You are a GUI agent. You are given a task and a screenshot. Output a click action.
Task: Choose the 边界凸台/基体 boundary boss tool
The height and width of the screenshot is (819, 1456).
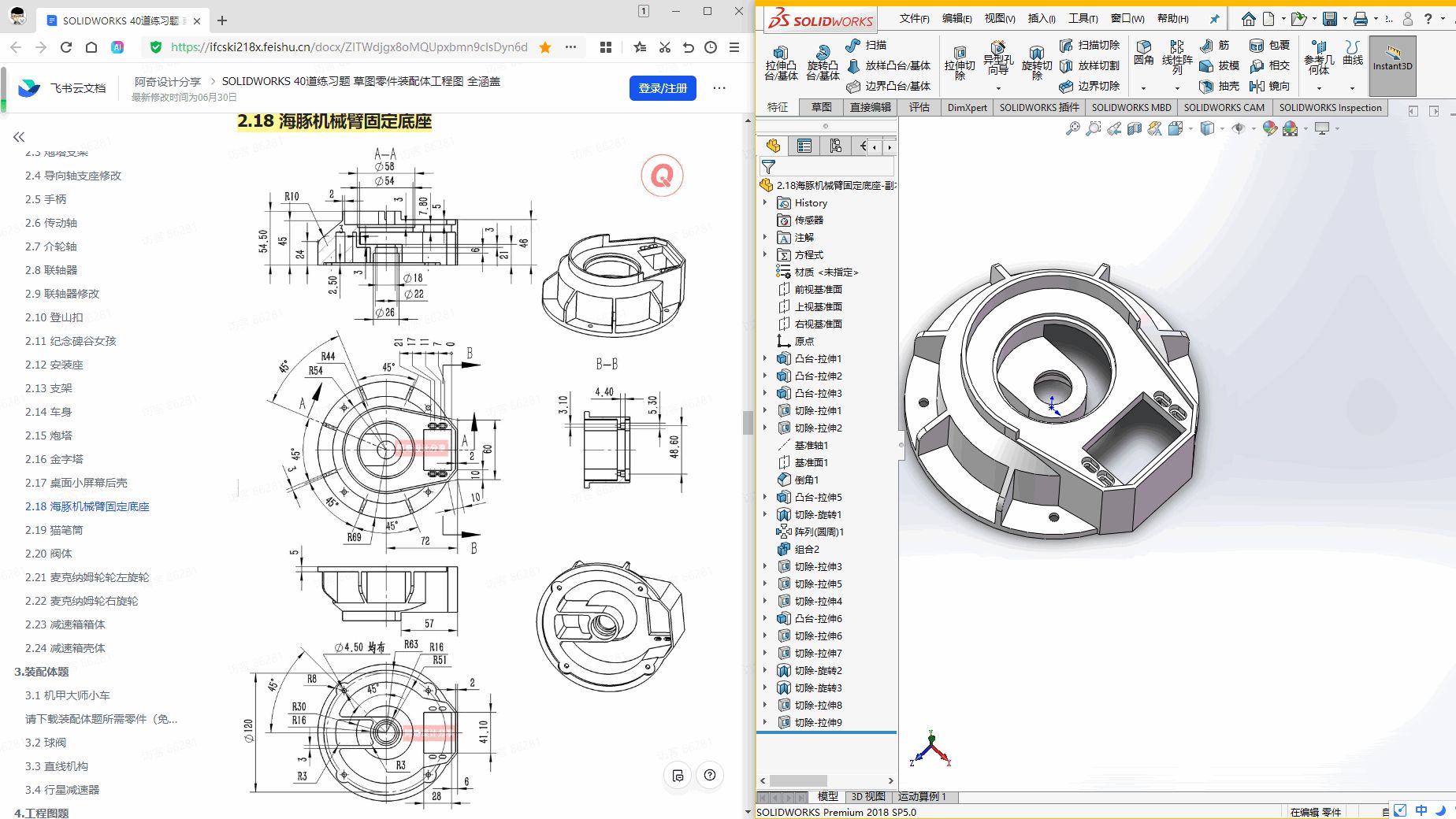[888, 86]
